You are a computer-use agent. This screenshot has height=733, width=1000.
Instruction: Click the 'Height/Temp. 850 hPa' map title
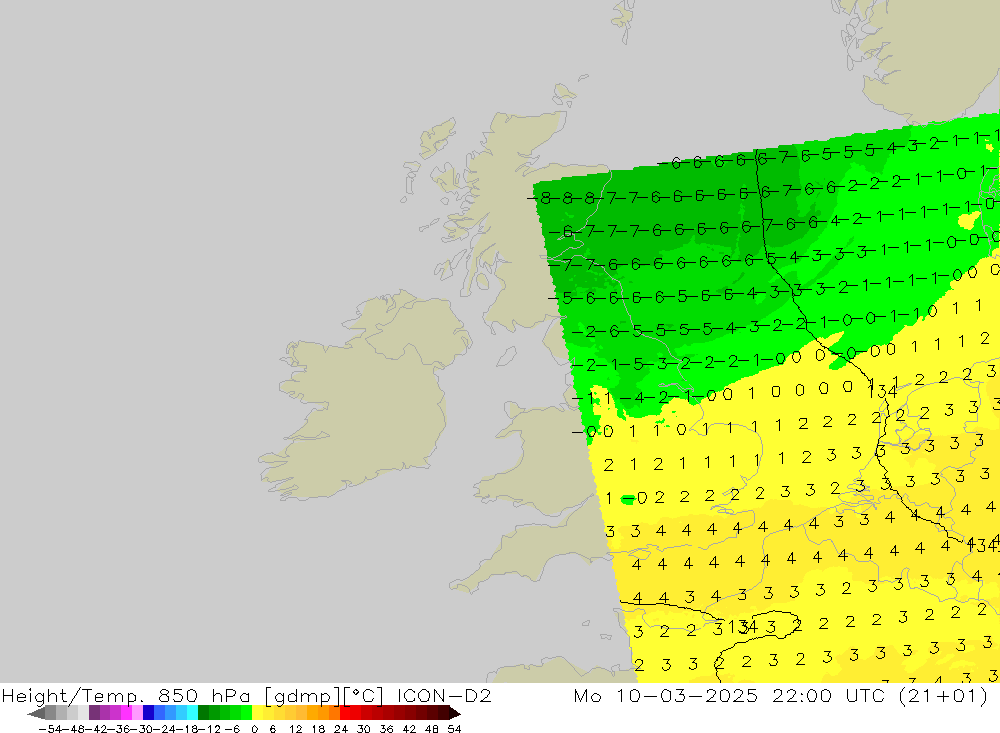(126, 695)
